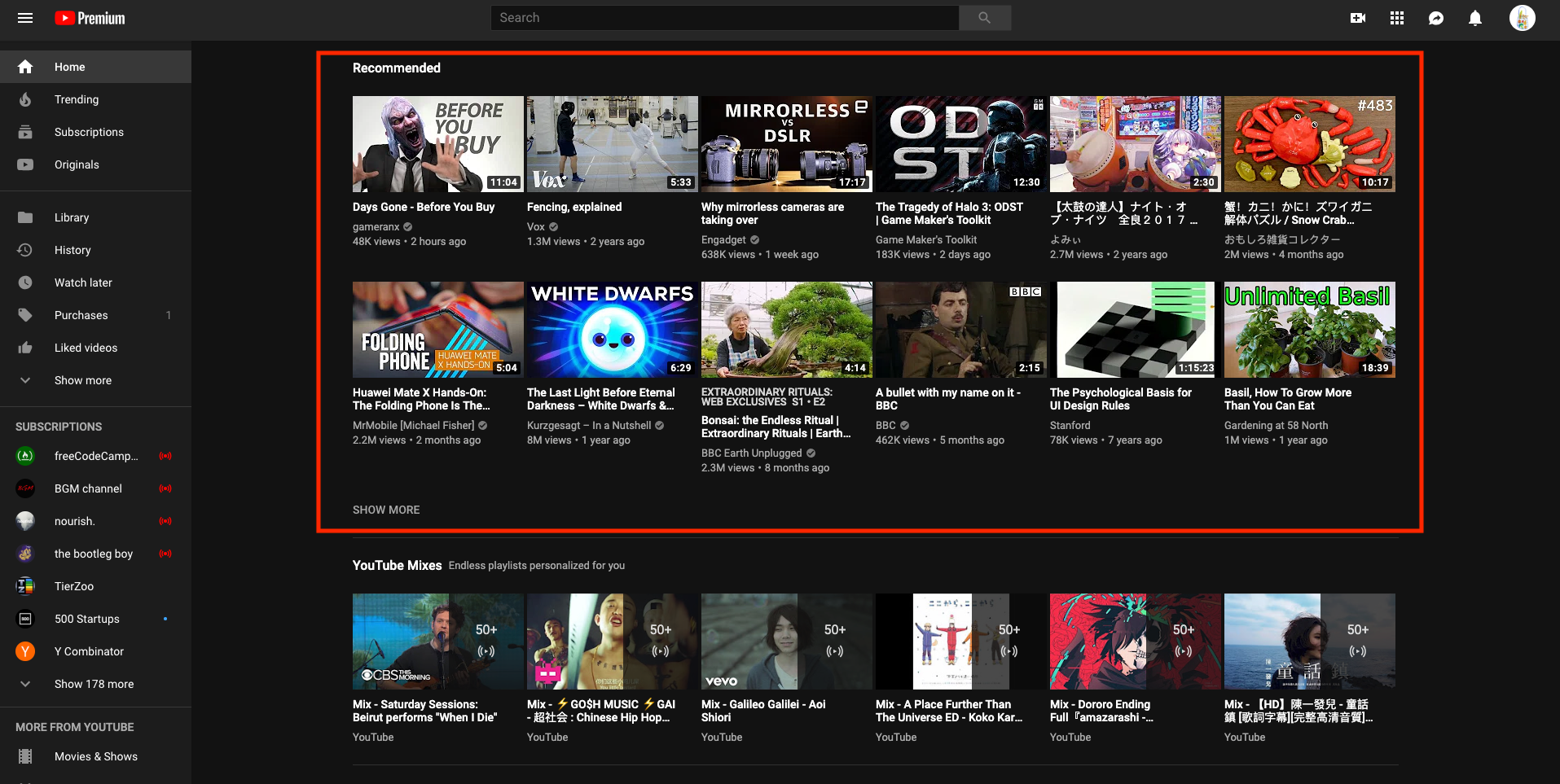Open Huawei Mate X folding phone thumbnail
The height and width of the screenshot is (784, 1560).
(438, 330)
